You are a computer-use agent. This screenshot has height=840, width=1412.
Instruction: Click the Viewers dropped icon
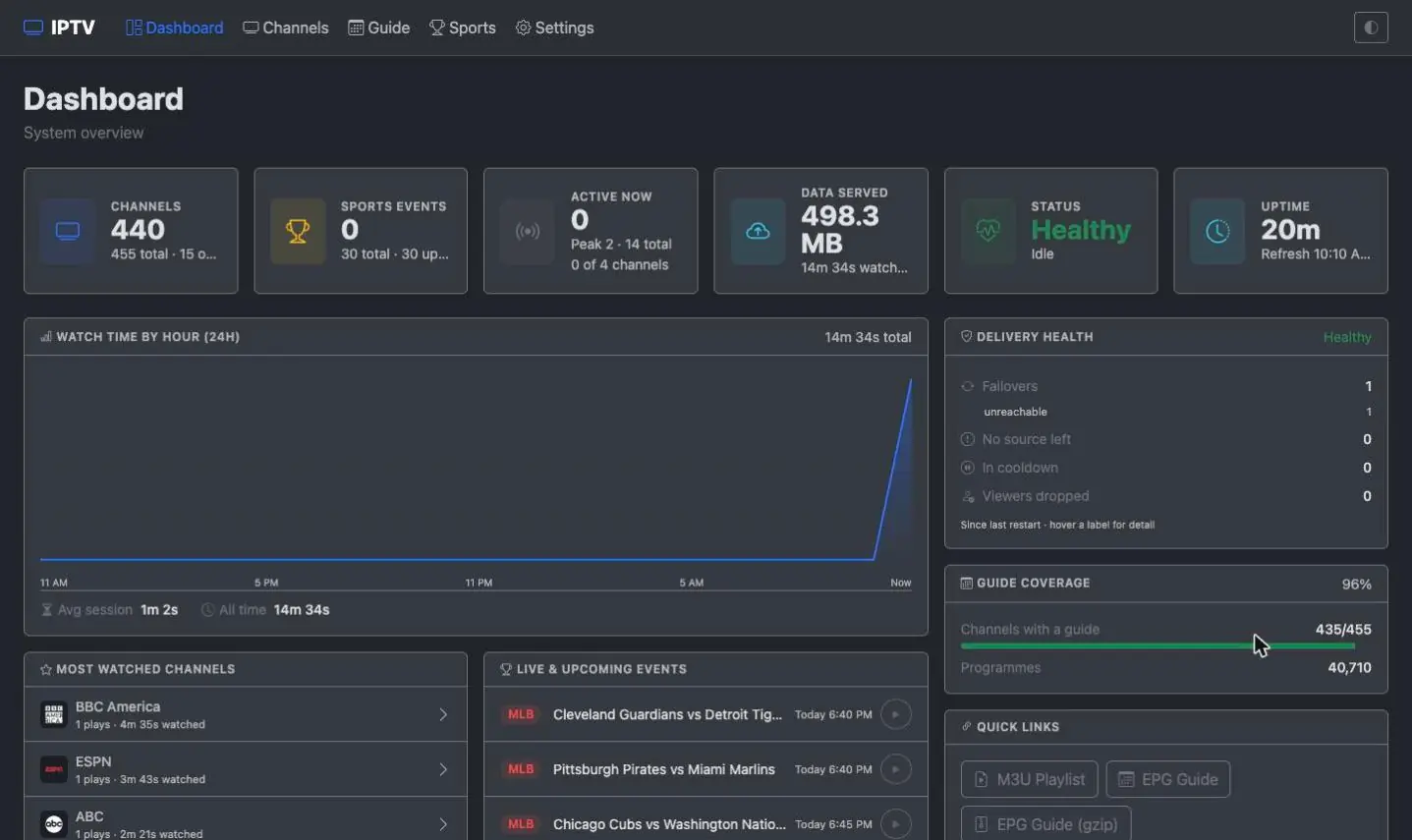pyautogui.click(x=968, y=496)
